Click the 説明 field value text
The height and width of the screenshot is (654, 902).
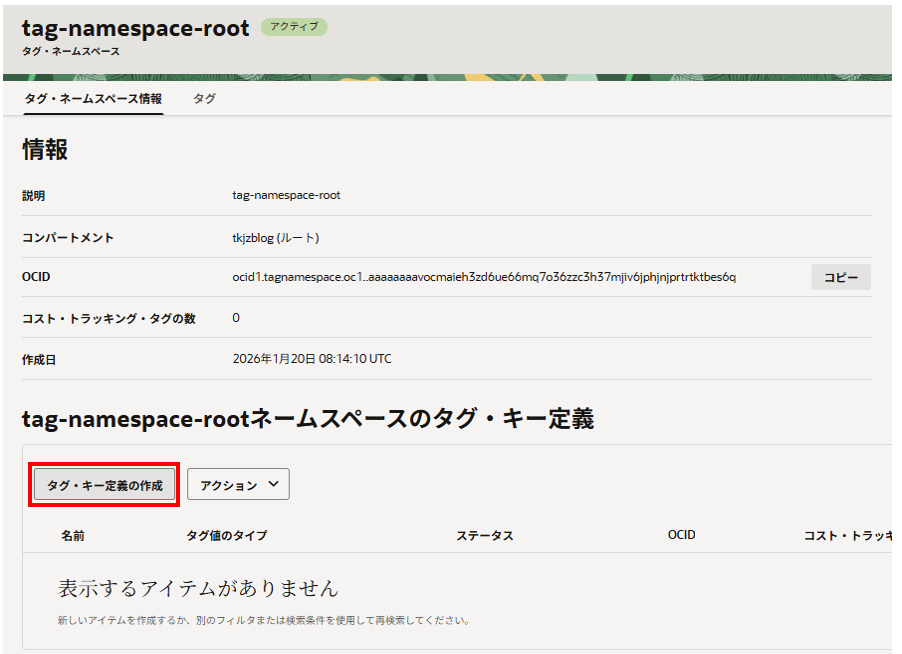287,195
